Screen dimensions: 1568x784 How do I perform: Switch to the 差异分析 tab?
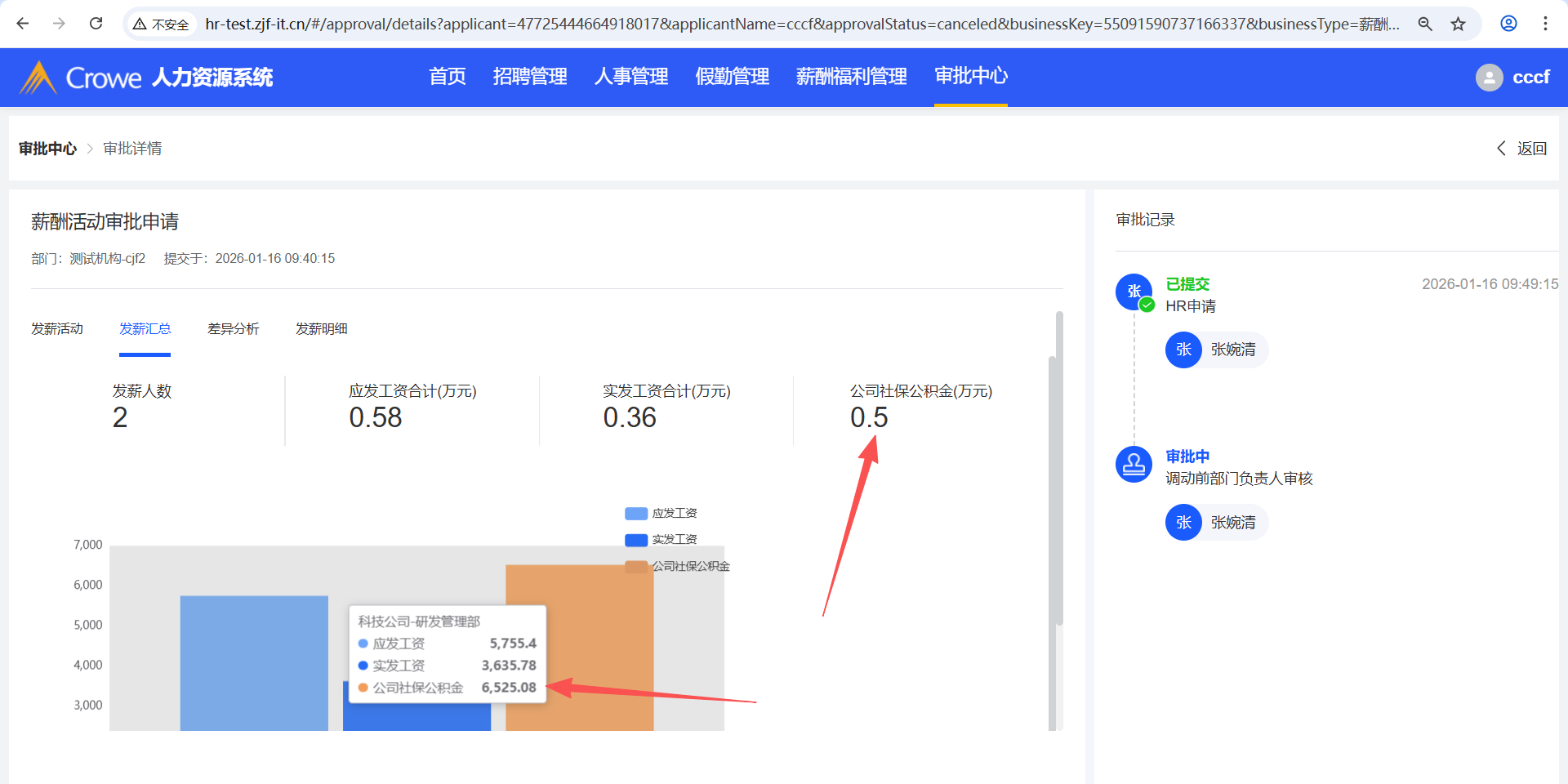(233, 329)
